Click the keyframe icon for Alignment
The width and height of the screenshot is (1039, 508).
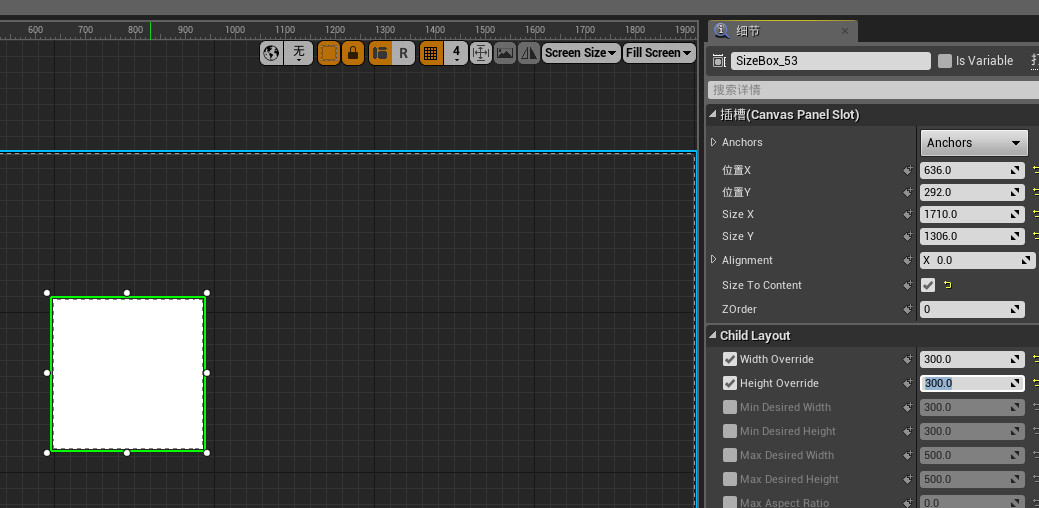908,260
